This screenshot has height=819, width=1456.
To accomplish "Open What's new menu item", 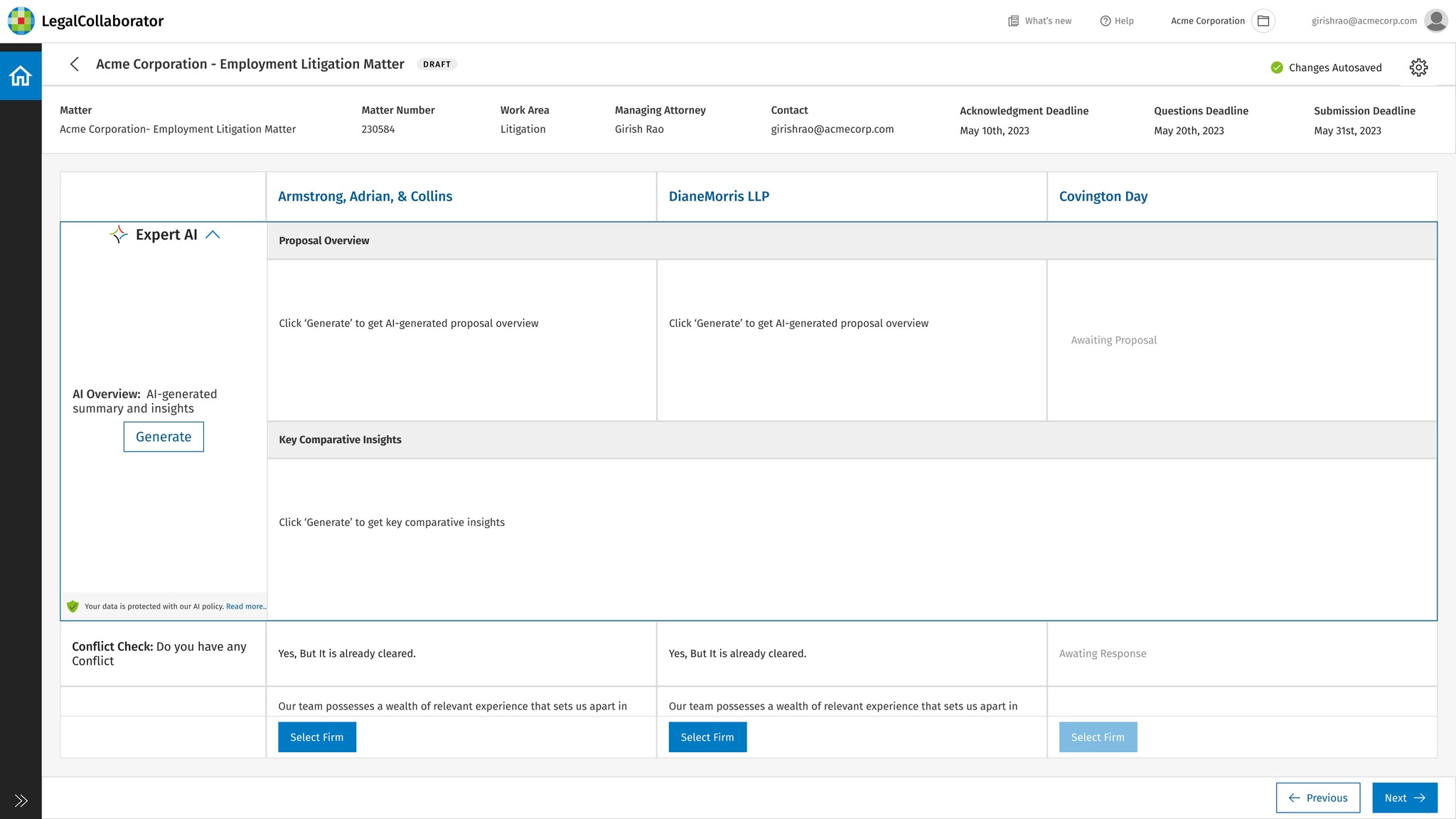I will point(1039,21).
